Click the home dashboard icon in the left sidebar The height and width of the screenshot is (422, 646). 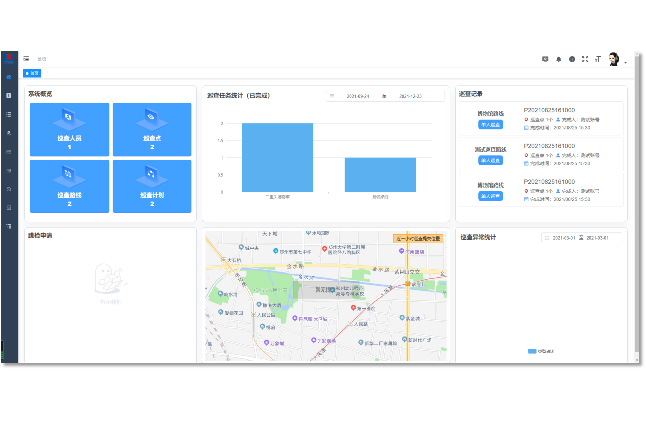click(x=9, y=77)
